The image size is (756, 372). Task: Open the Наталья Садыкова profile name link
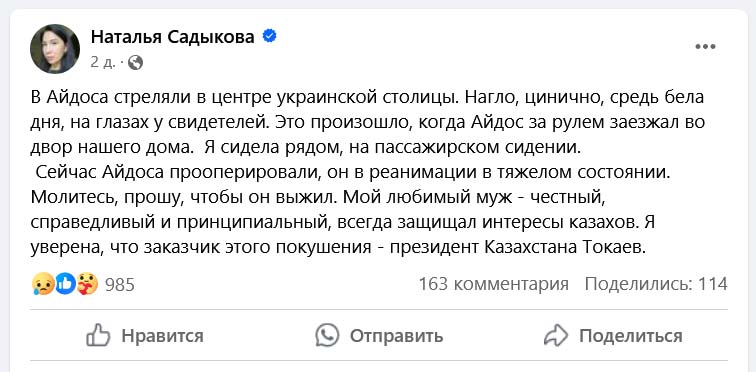tap(173, 37)
